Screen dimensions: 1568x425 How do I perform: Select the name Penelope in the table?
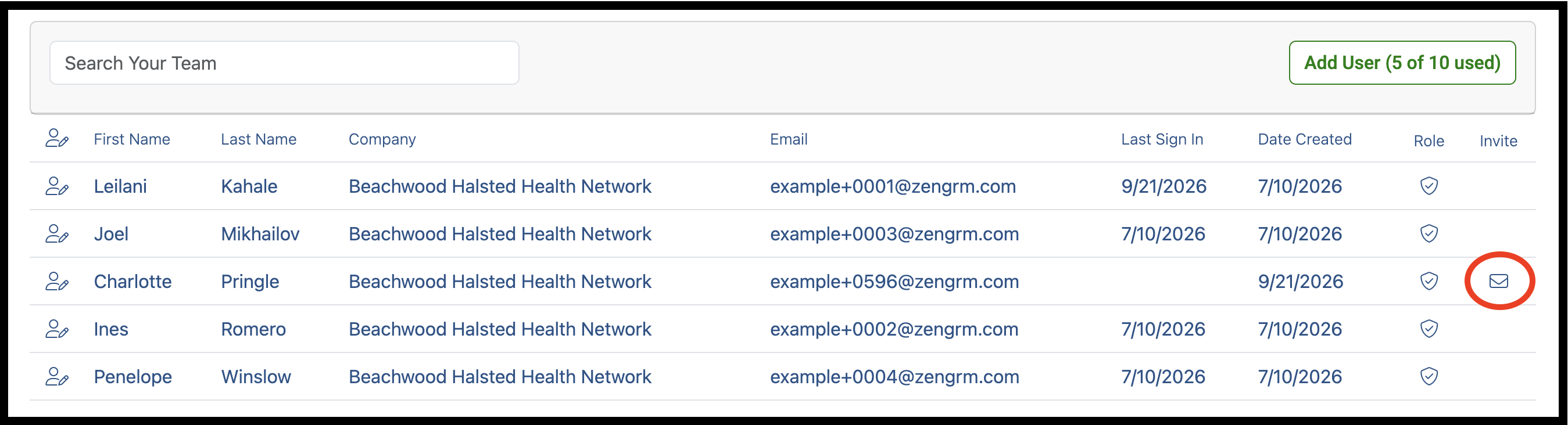[x=133, y=377]
